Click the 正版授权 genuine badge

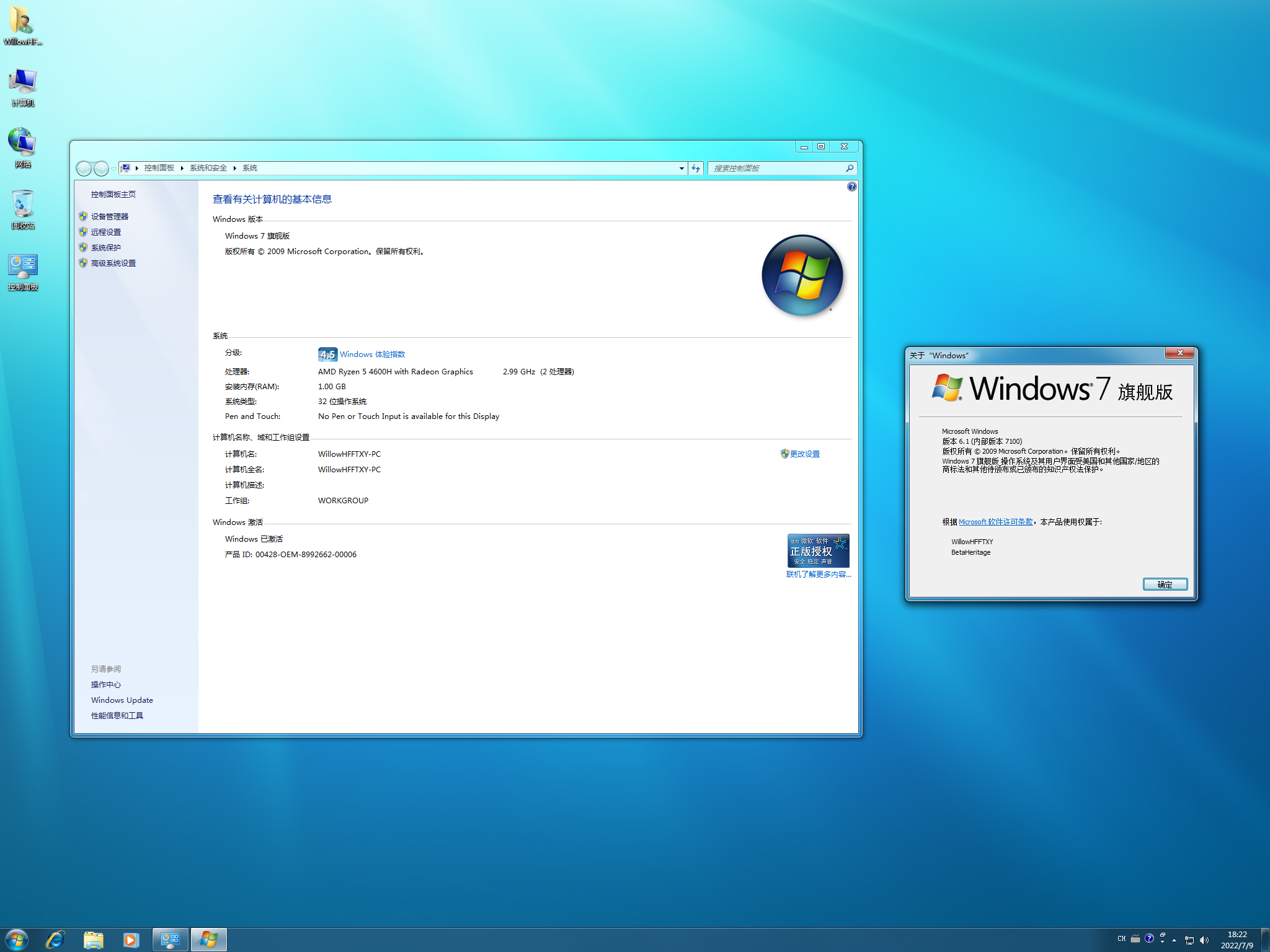[818, 550]
